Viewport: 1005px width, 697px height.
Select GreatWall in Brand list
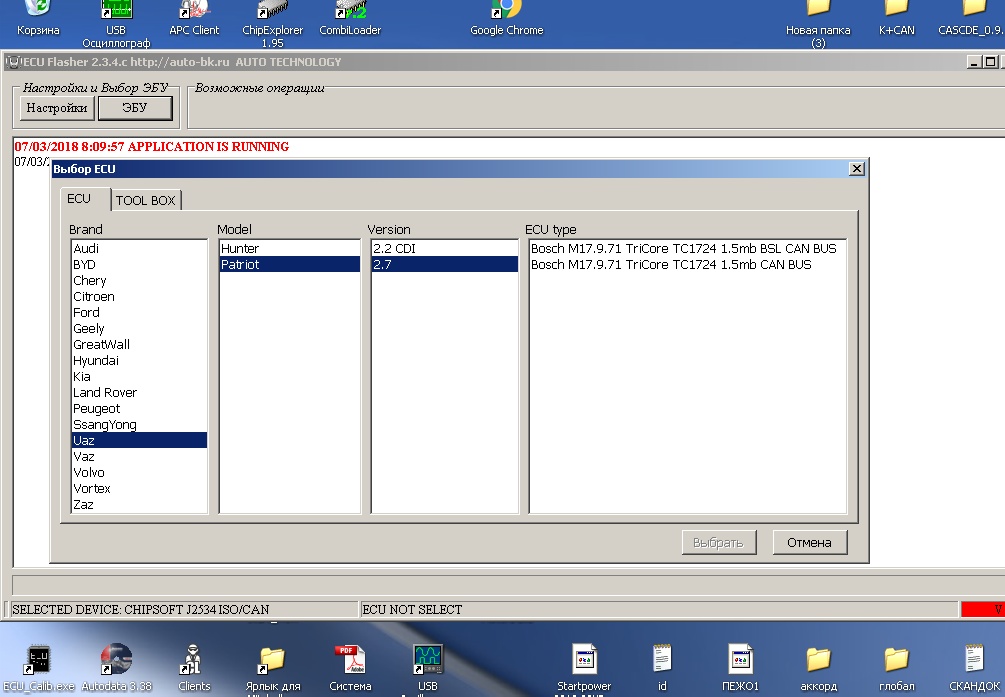pyautogui.click(x=139, y=344)
